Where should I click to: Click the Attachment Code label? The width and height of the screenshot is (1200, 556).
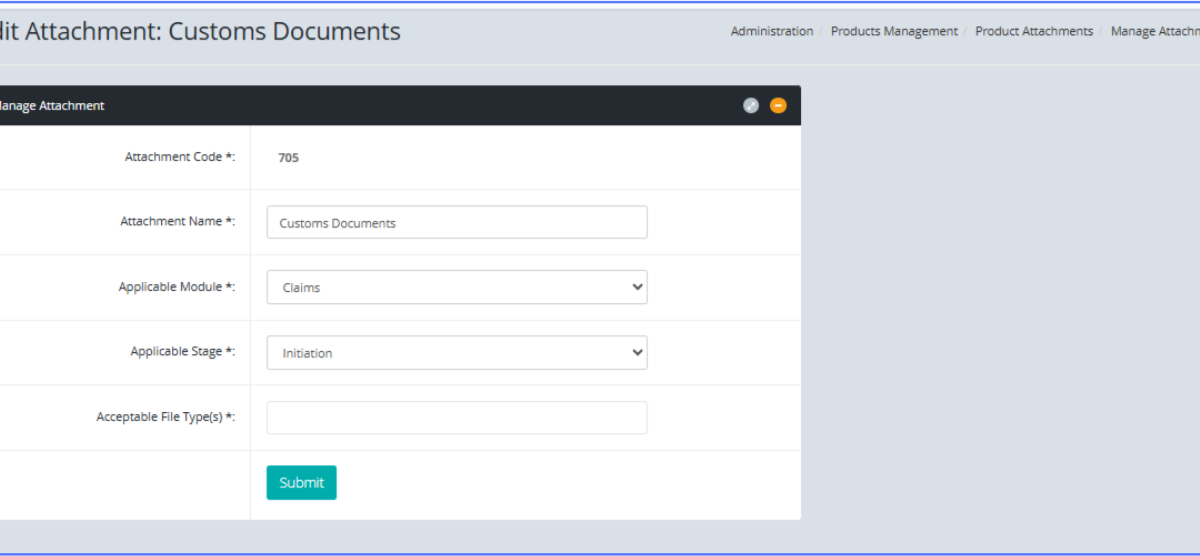click(179, 157)
